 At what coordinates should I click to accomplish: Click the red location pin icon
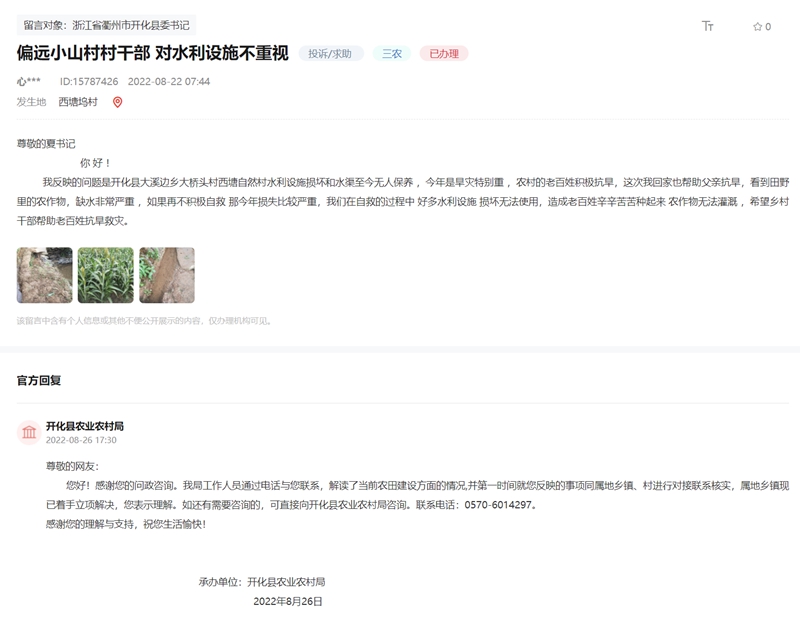pos(117,102)
